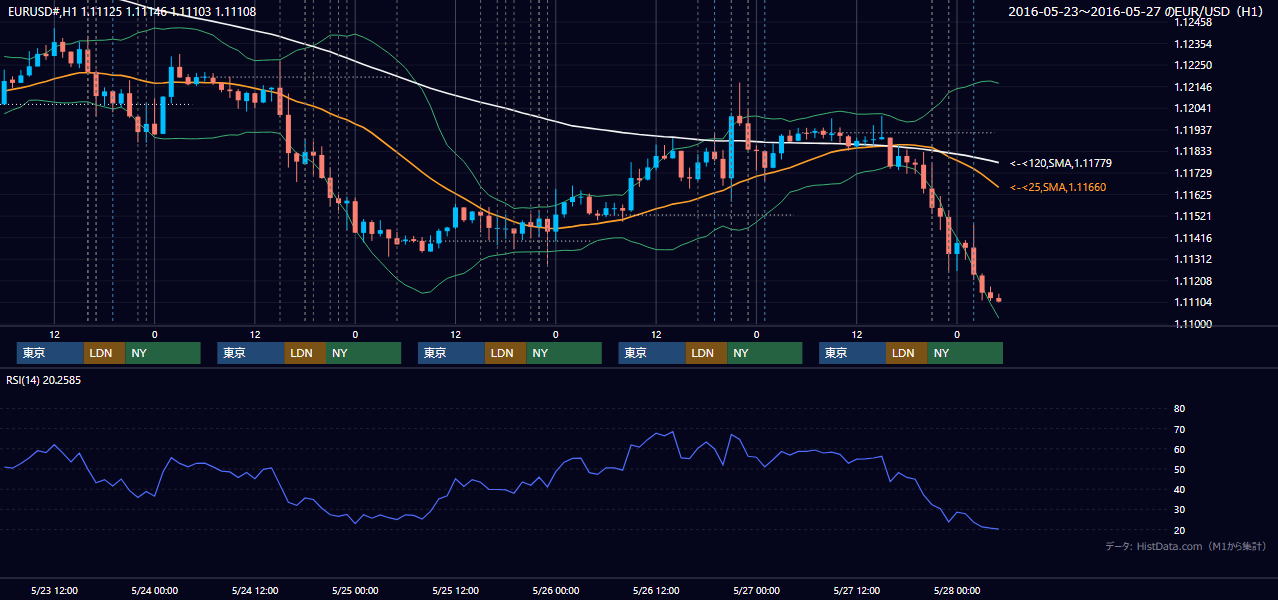Select the 5/24 00:00 time label
The width and height of the screenshot is (1278, 600).
click(155, 590)
